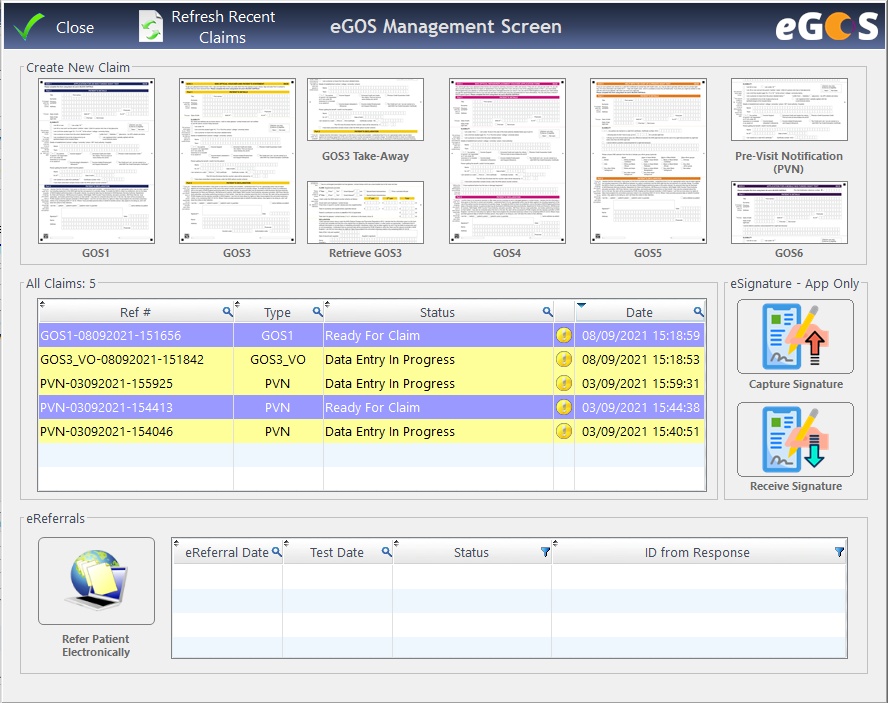Click search icon in Test Date column

[x=386, y=552]
